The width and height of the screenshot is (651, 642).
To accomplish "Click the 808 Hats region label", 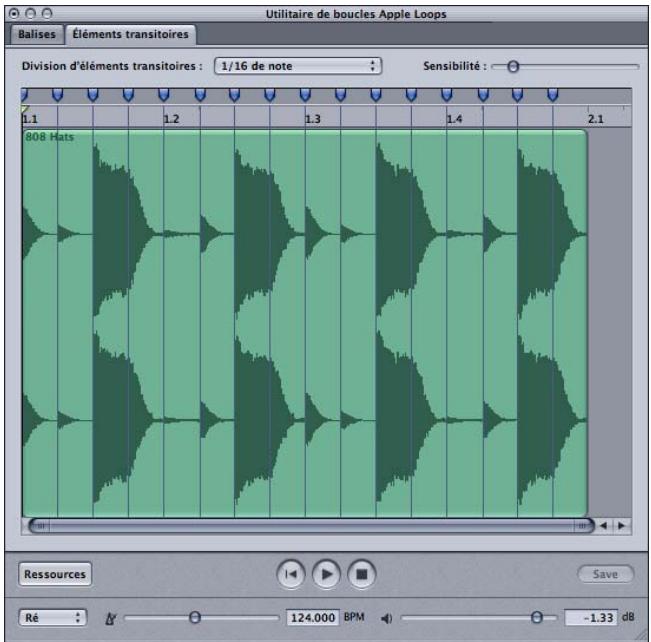I will [49, 137].
